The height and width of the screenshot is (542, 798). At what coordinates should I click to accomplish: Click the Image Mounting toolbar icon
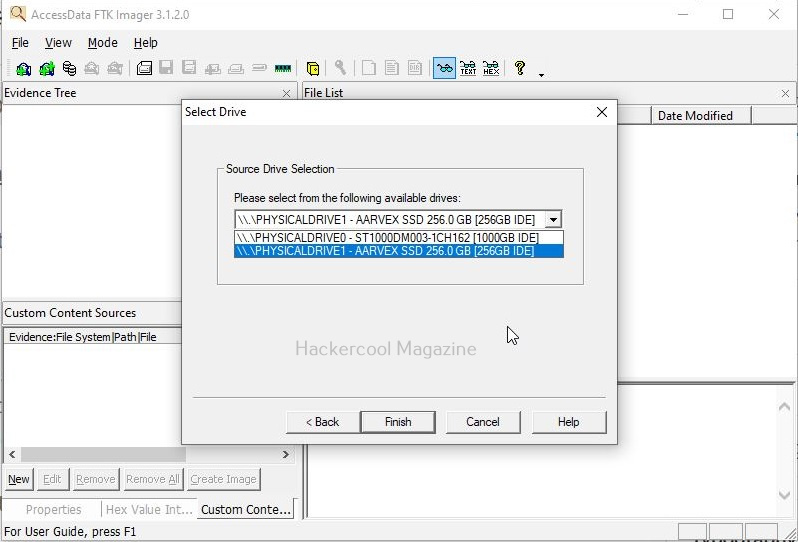(69, 69)
